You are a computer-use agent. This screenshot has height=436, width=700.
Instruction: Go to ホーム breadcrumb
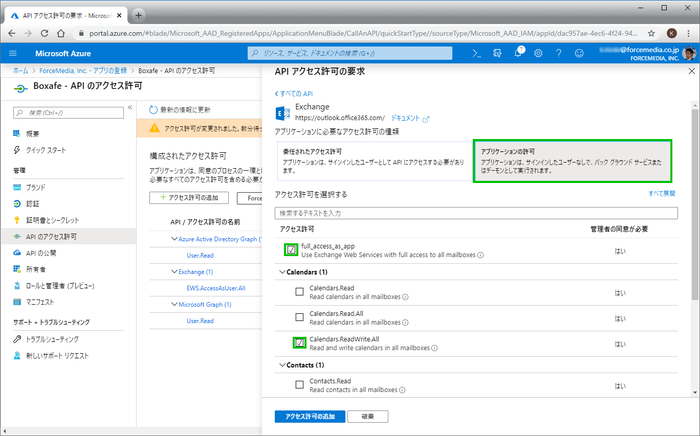[21, 71]
